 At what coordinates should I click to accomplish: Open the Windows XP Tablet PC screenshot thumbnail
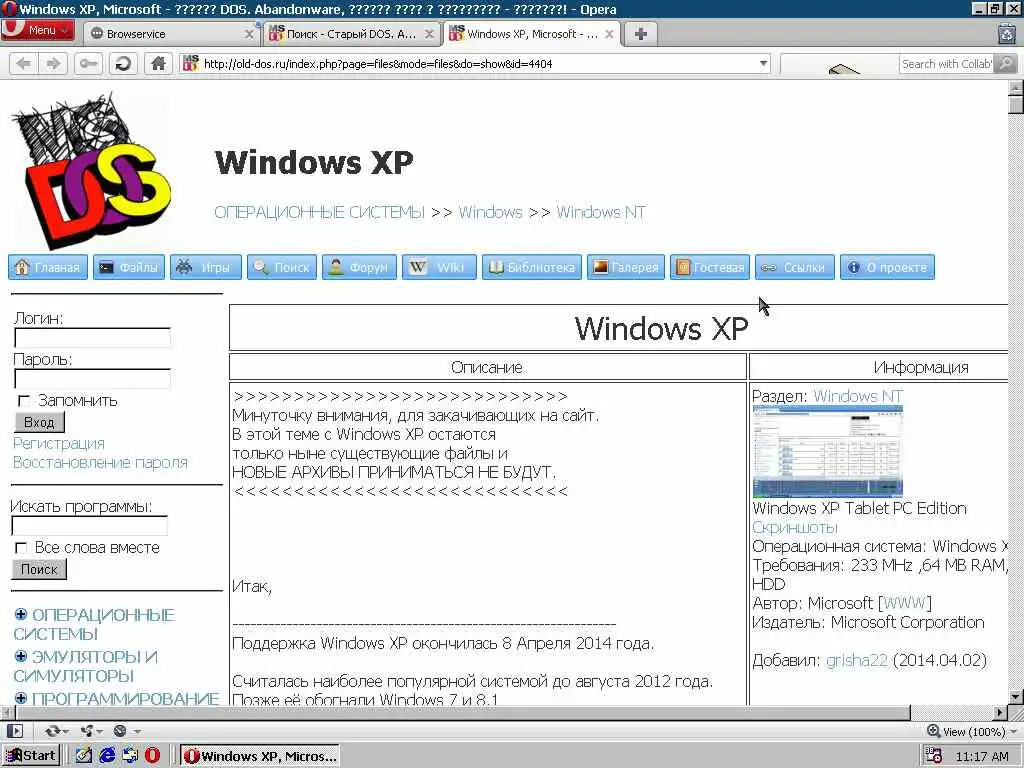click(827, 451)
